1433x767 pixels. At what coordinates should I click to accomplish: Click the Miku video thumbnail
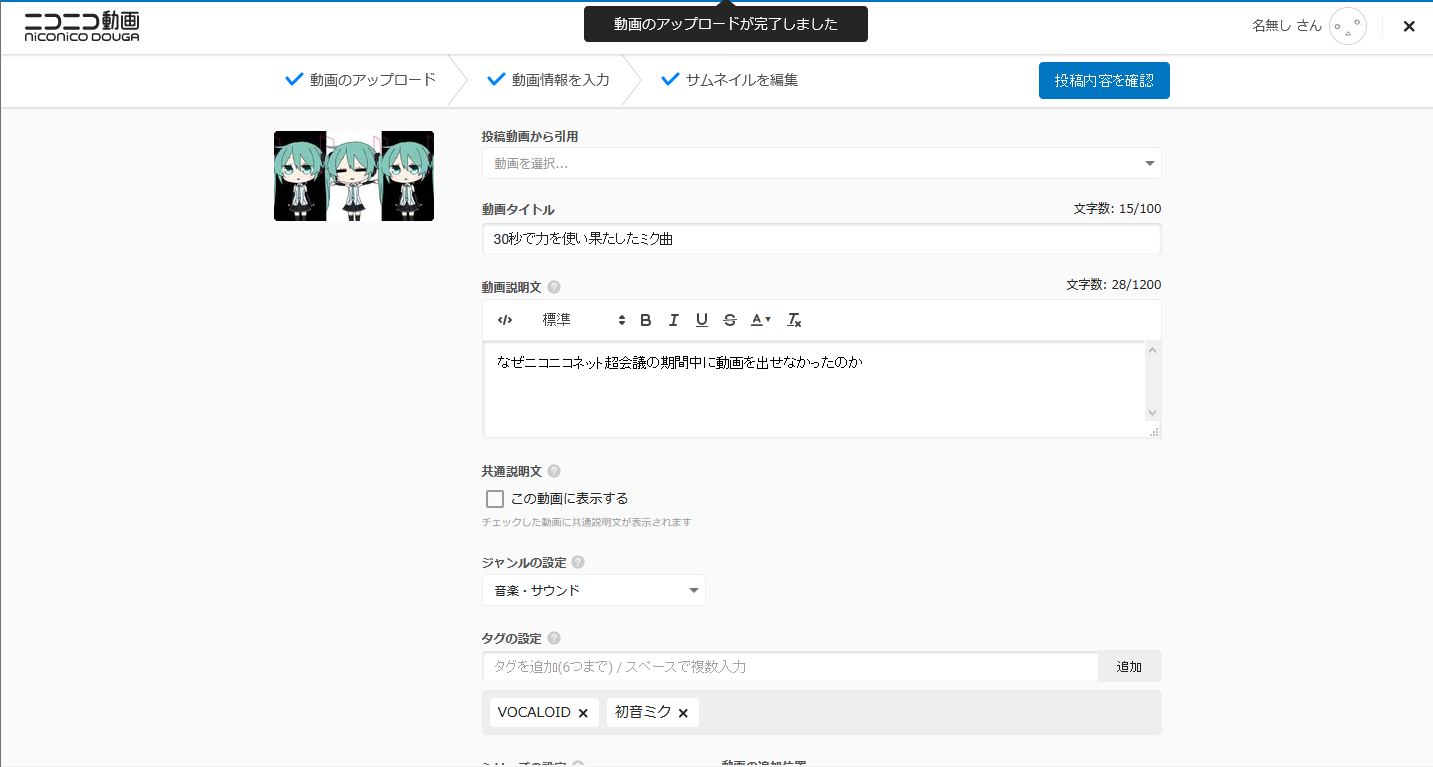pyautogui.click(x=354, y=176)
